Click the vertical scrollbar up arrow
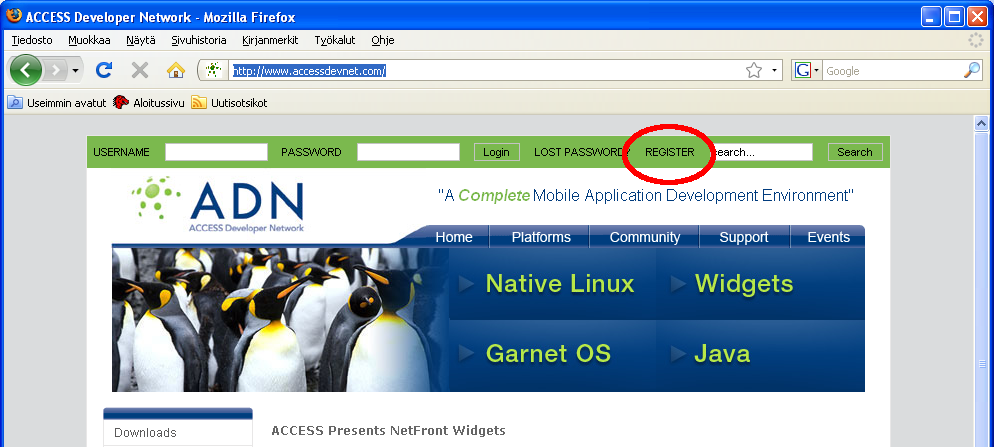994x447 pixels. (x=981, y=124)
